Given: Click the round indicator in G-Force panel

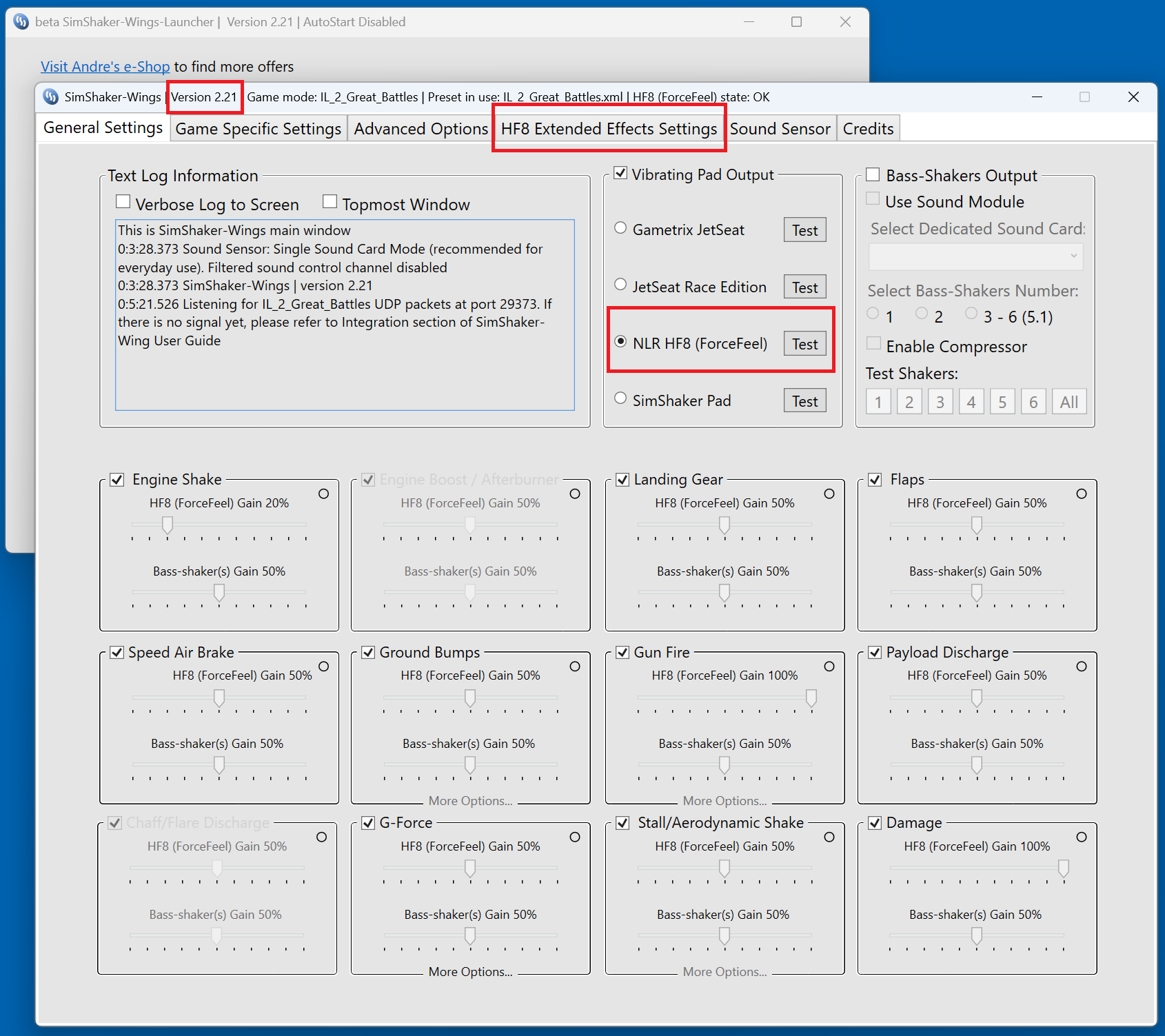Looking at the screenshot, I should pos(575,837).
